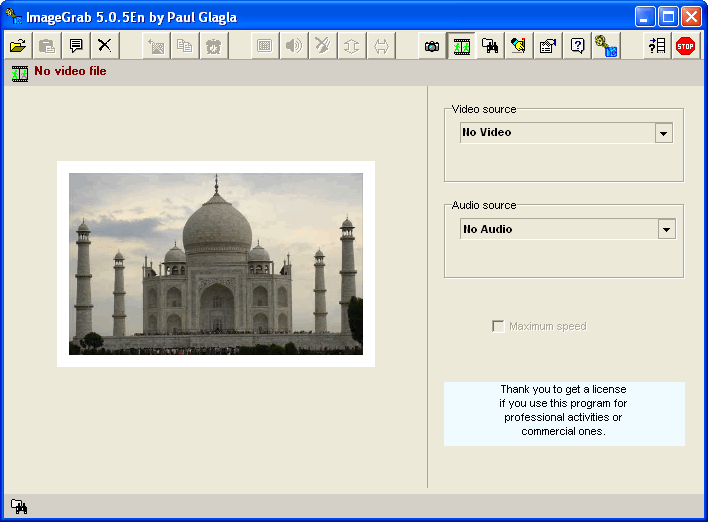Expand the Video source dropdown arrow
The height and width of the screenshot is (522, 708).
click(663, 133)
